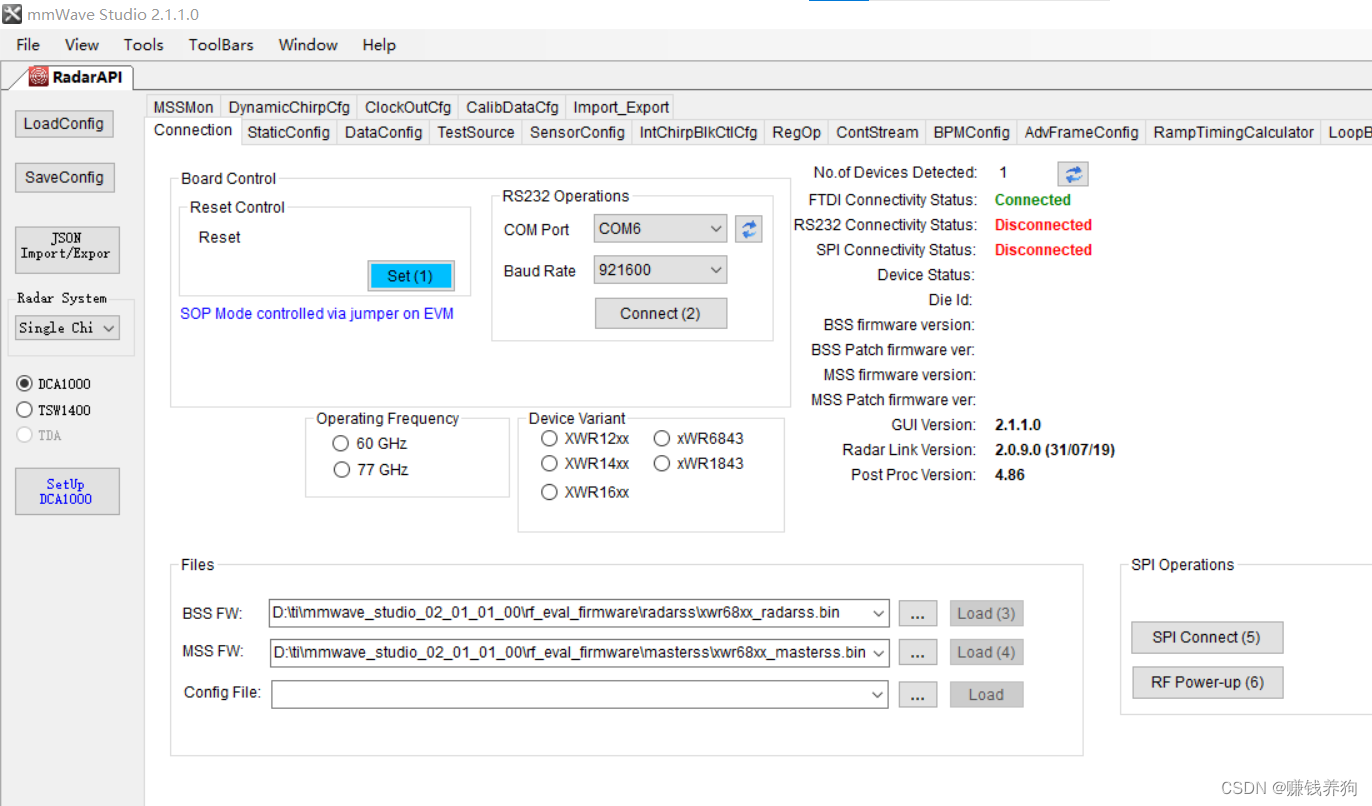Refresh the number of devices detected
Screen dimensions: 1372x806
[x=1072, y=173]
